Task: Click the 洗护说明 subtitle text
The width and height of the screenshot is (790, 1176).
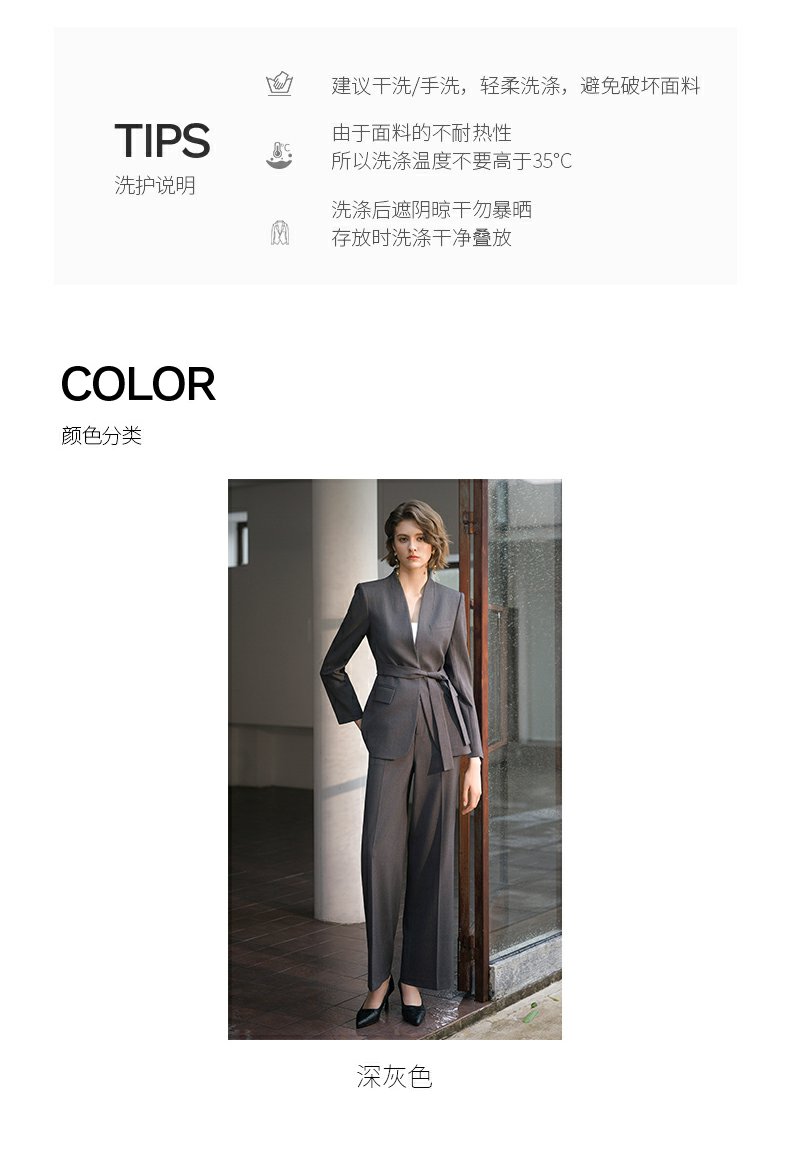Action: point(155,185)
